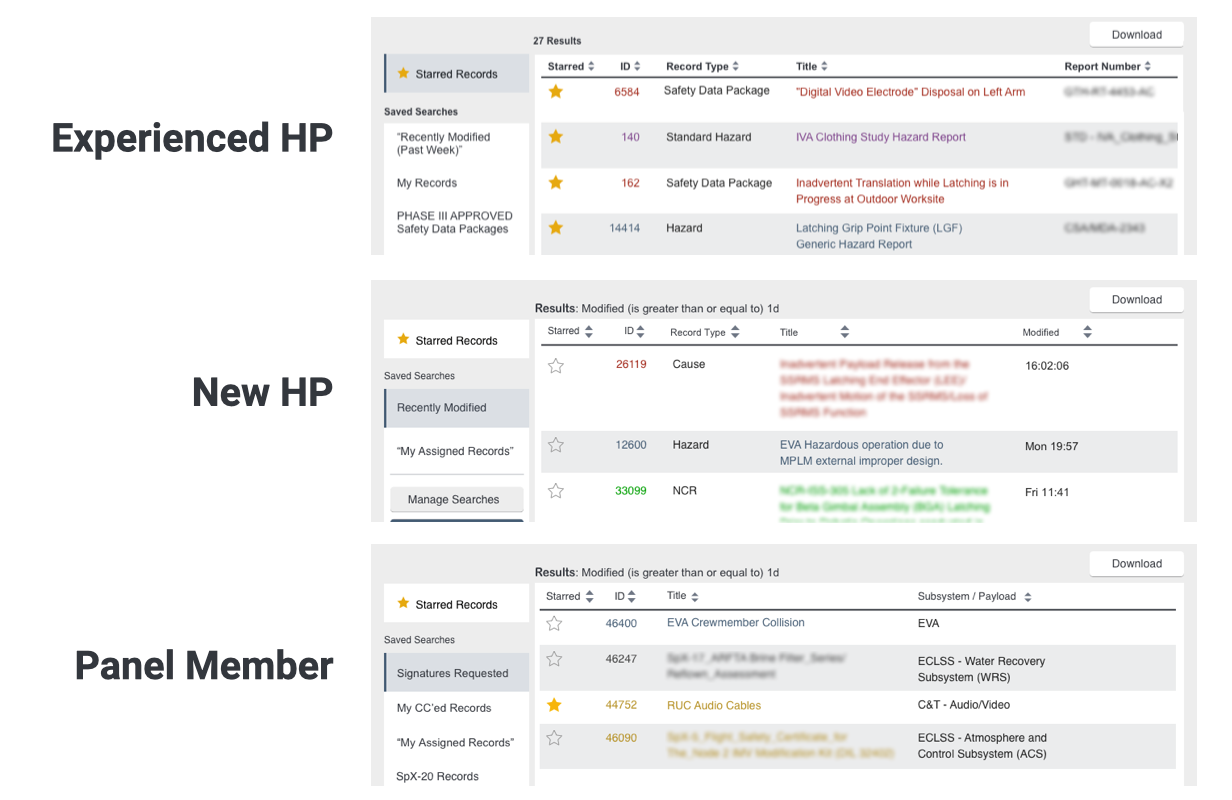
Task: Click Download button in Panel Member panel
Action: pyautogui.click(x=1136, y=563)
